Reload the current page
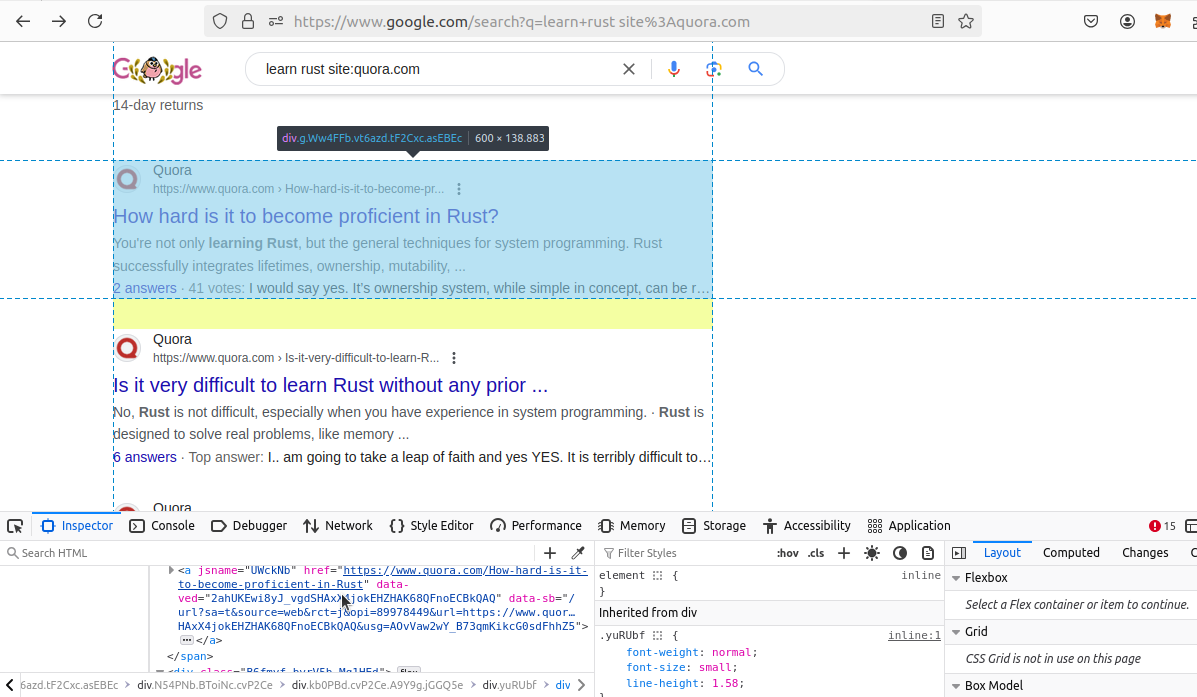The image size is (1197, 697). pyautogui.click(x=95, y=21)
